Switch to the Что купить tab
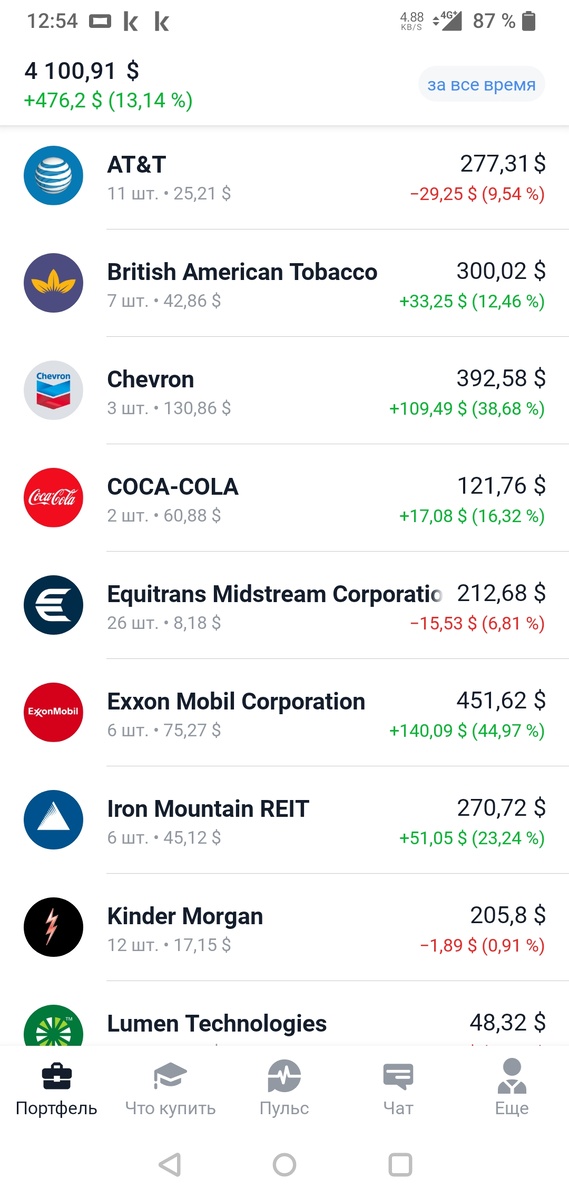 click(170, 1089)
